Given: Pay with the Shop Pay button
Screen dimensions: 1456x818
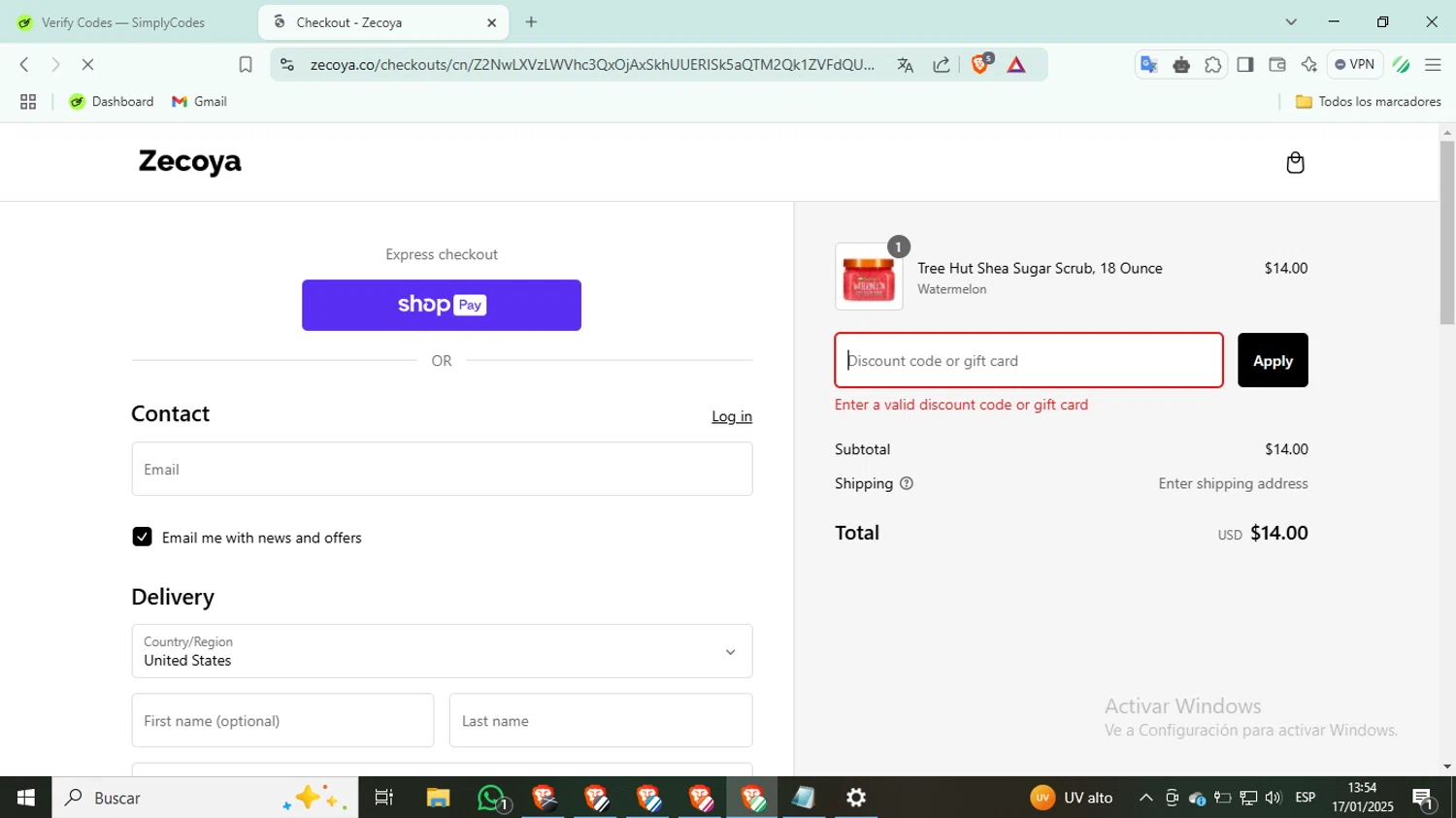Looking at the screenshot, I should (x=442, y=305).
